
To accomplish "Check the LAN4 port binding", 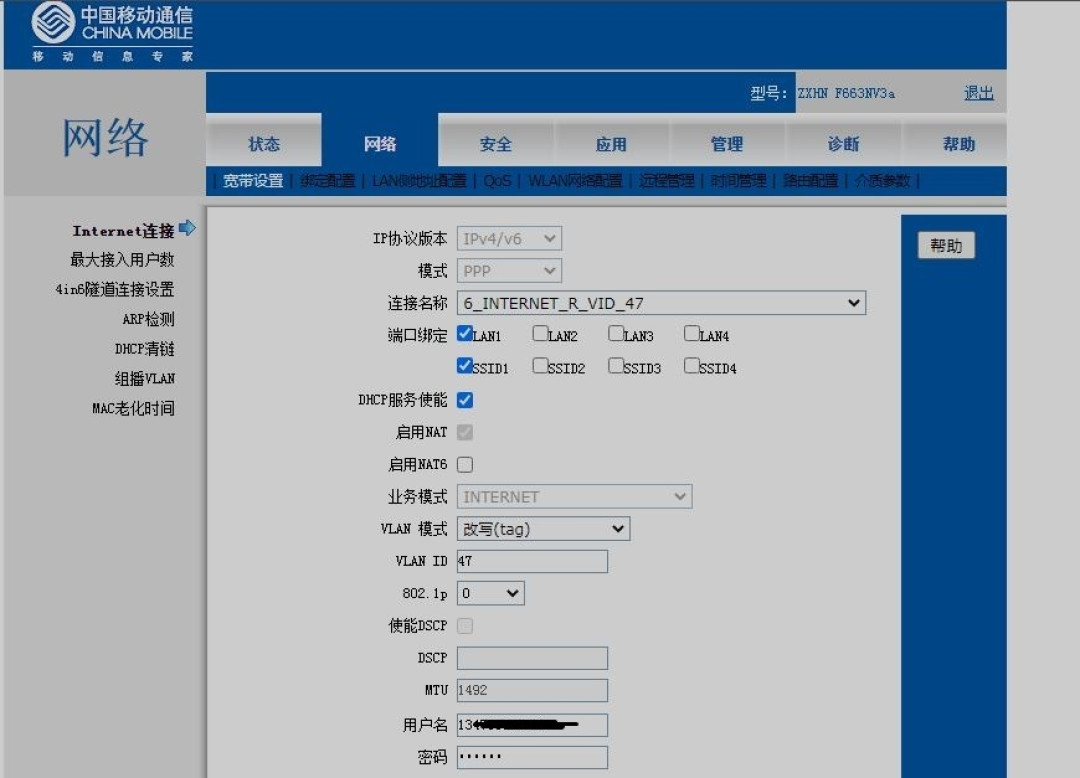I will [x=692, y=334].
